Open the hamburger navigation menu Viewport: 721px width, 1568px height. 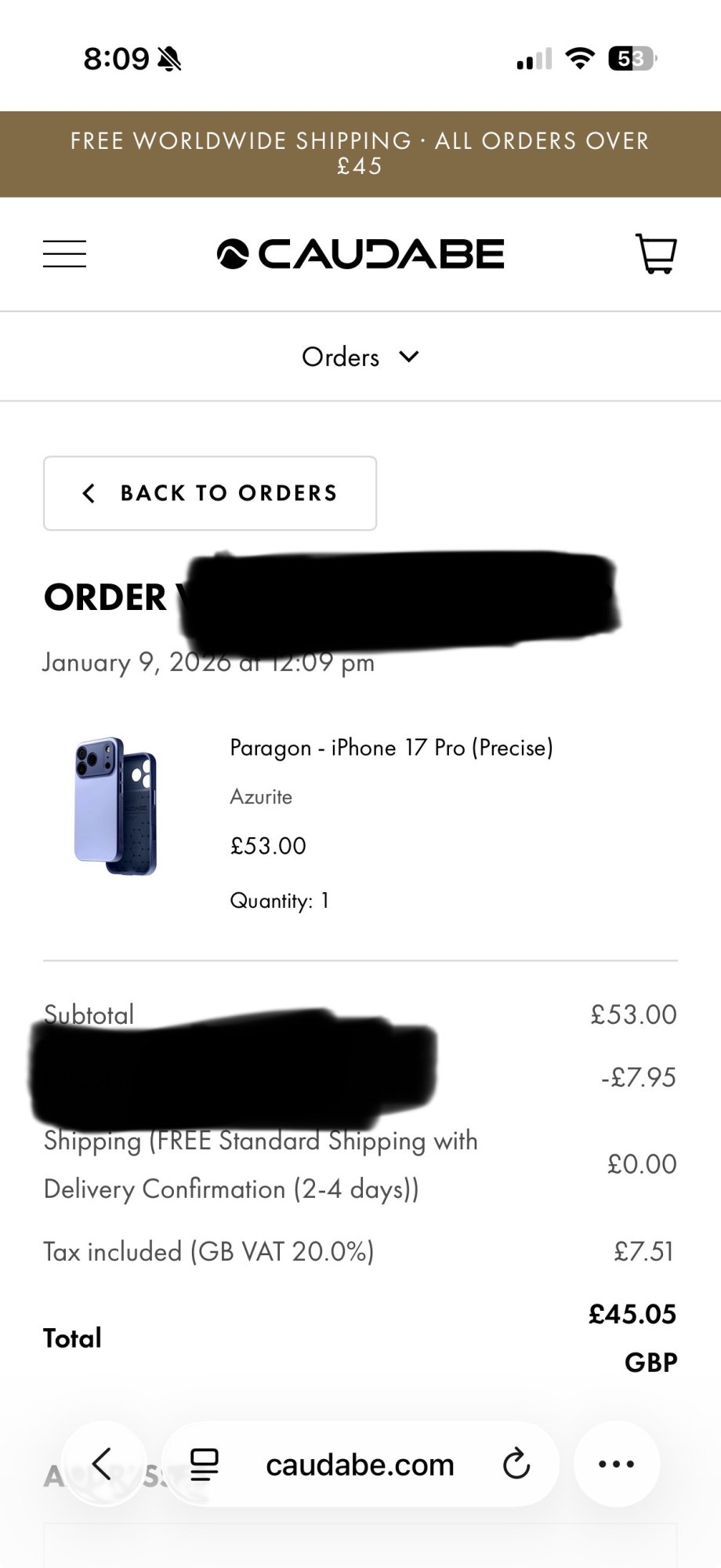click(x=64, y=254)
